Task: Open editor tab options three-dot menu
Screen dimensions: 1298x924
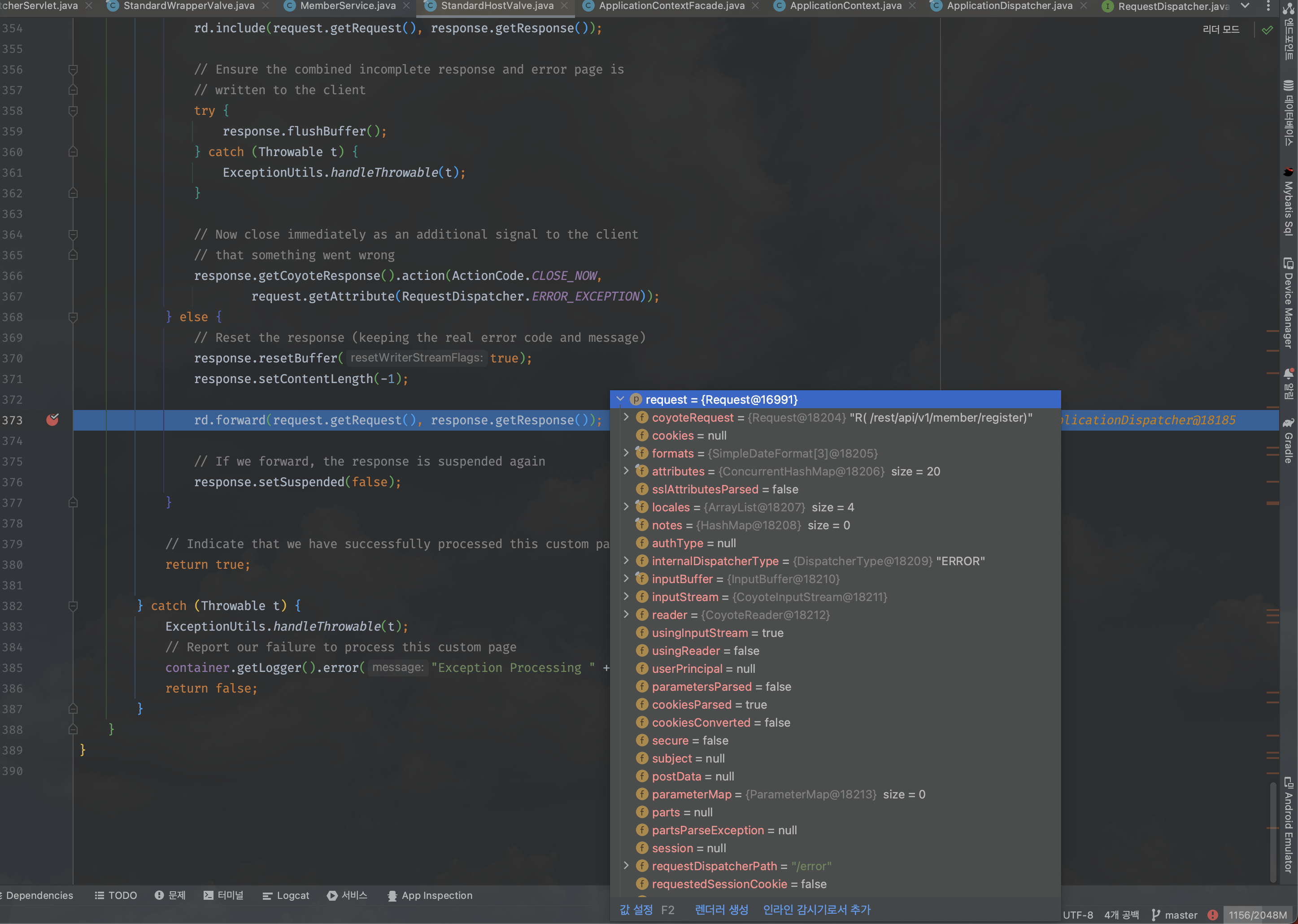Action: click(1268, 6)
